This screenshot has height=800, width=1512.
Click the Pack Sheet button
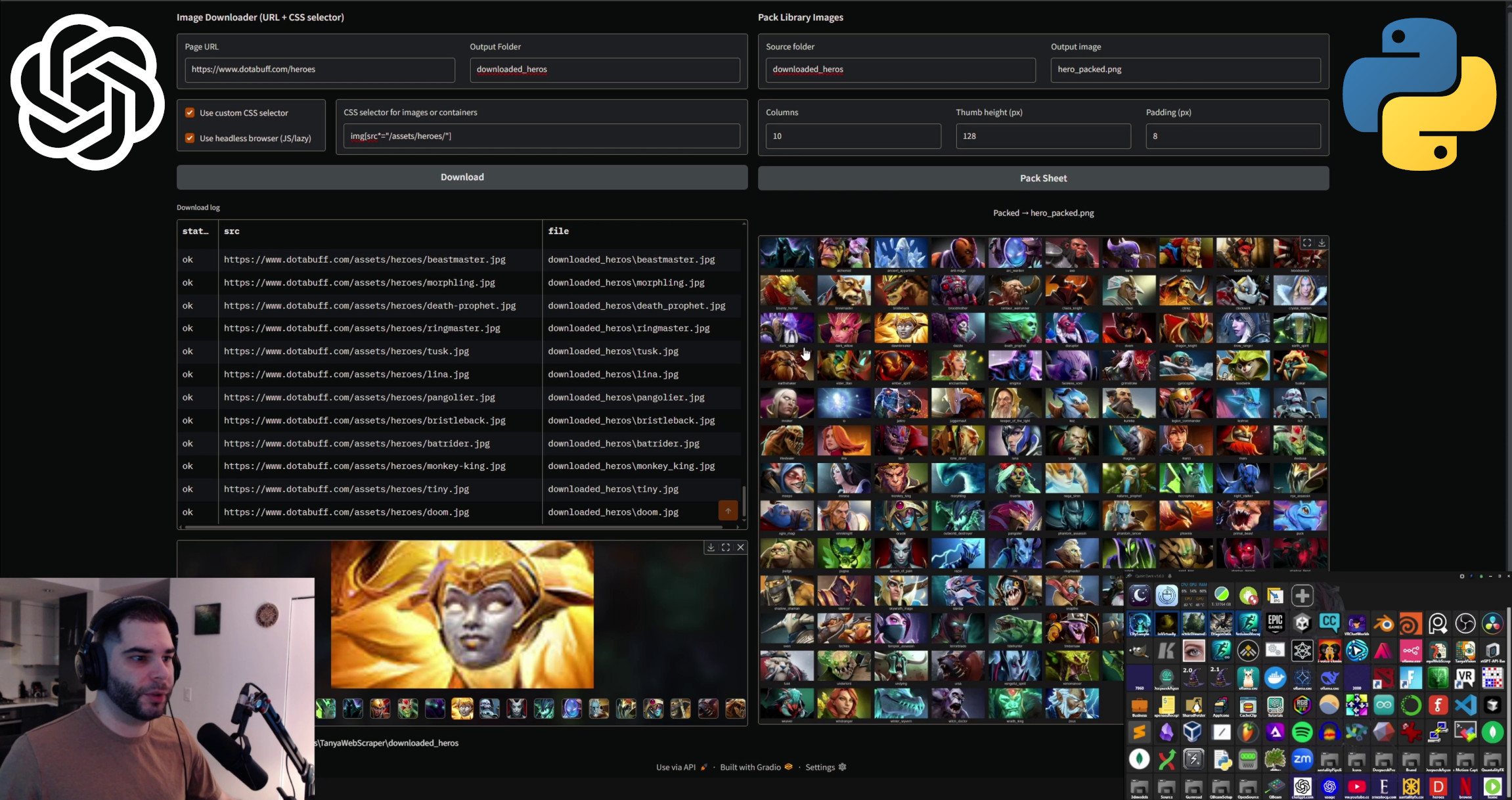1043,178
